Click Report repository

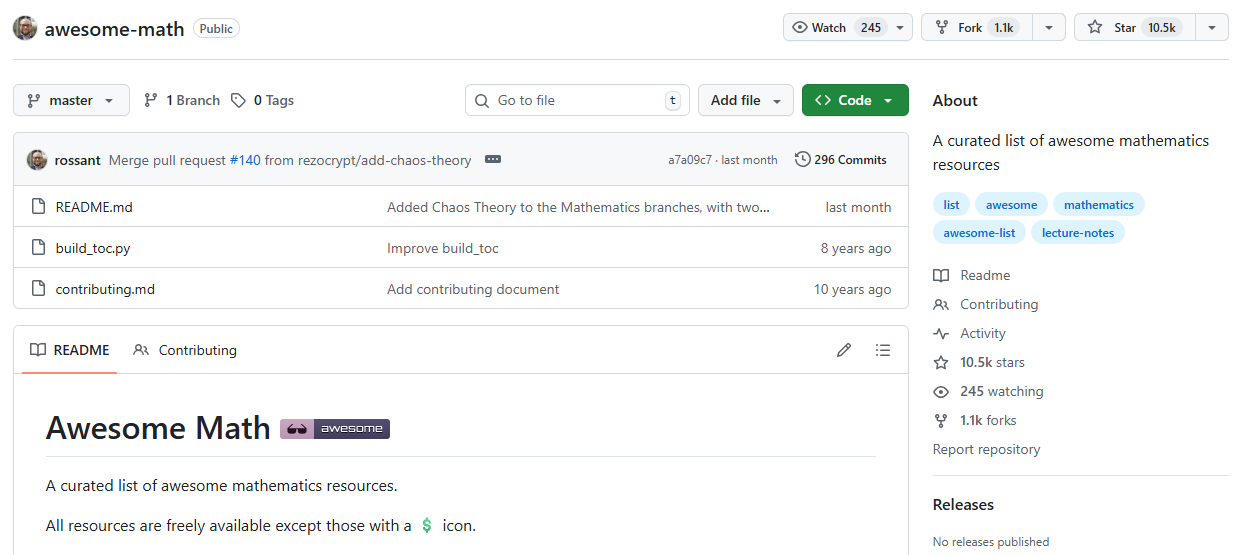click(987, 449)
